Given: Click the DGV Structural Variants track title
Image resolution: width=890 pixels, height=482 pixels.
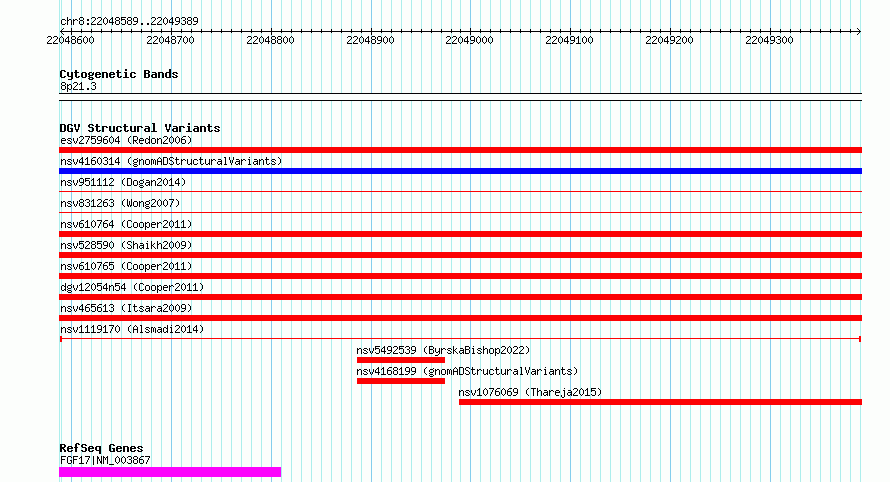Looking at the screenshot, I should (x=140, y=128).
